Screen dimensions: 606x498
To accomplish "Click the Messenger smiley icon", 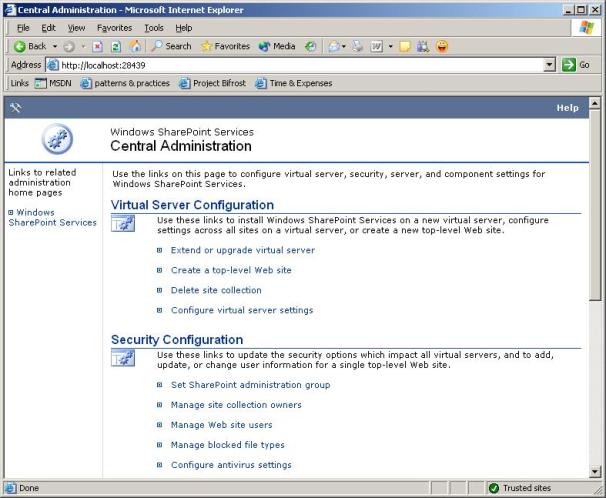I will [442, 46].
